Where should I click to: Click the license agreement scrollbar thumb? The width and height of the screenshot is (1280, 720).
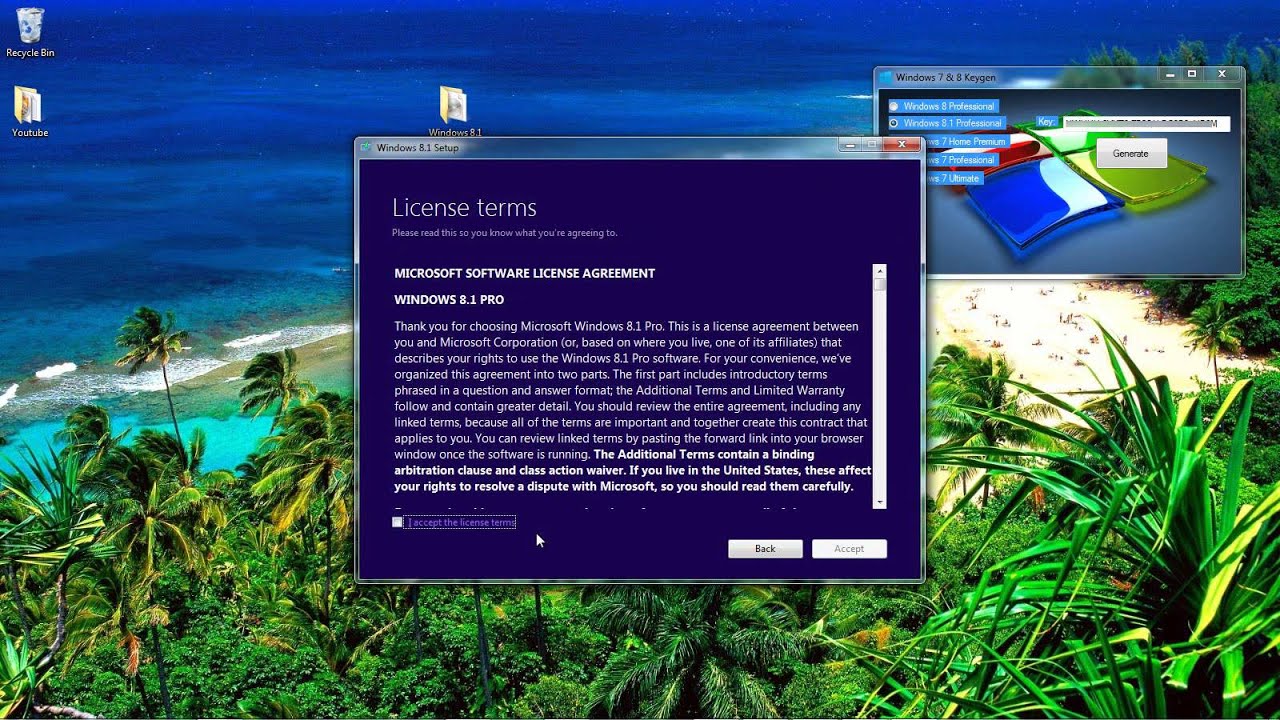point(880,284)
